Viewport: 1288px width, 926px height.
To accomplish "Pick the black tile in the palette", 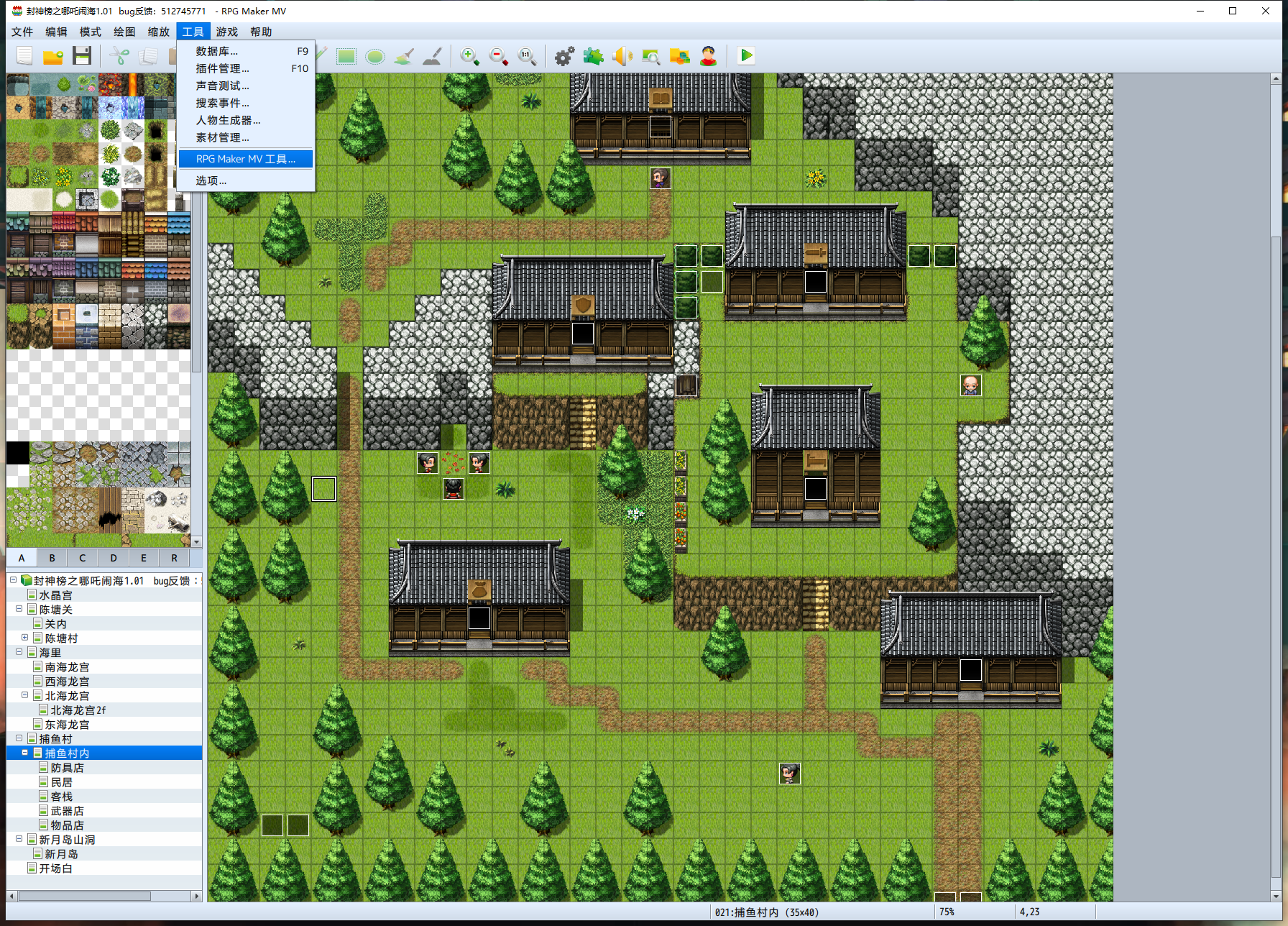I will click(18, 453).
